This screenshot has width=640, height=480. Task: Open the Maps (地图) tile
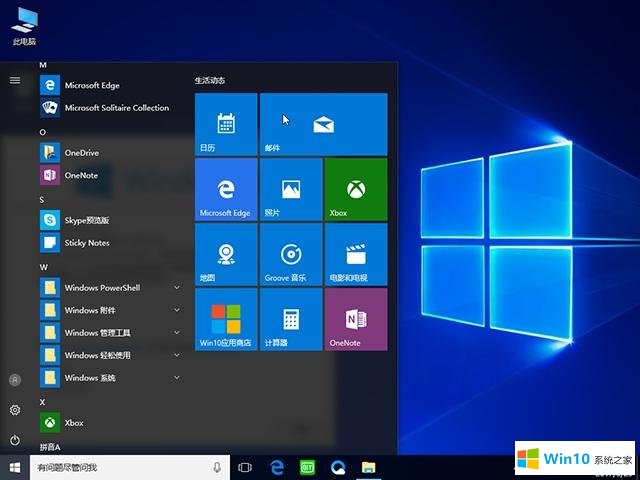tap(226, 254)
